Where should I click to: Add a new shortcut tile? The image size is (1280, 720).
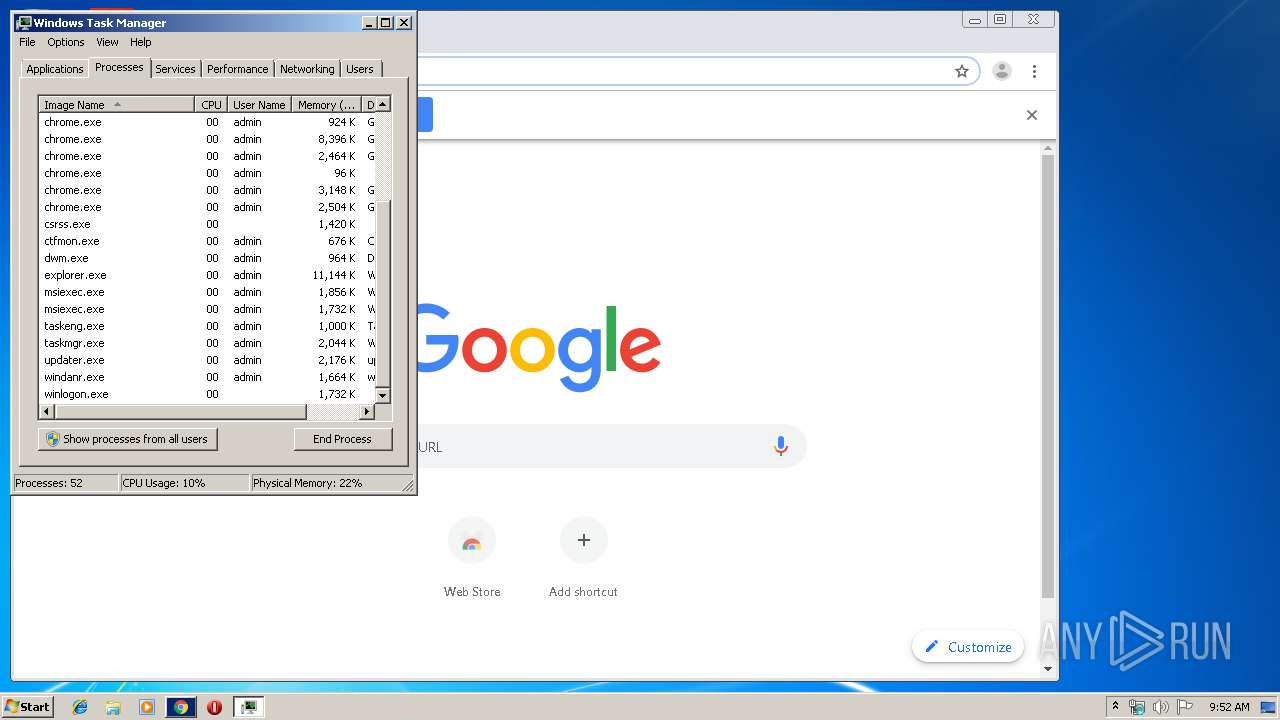pos(583,557)
